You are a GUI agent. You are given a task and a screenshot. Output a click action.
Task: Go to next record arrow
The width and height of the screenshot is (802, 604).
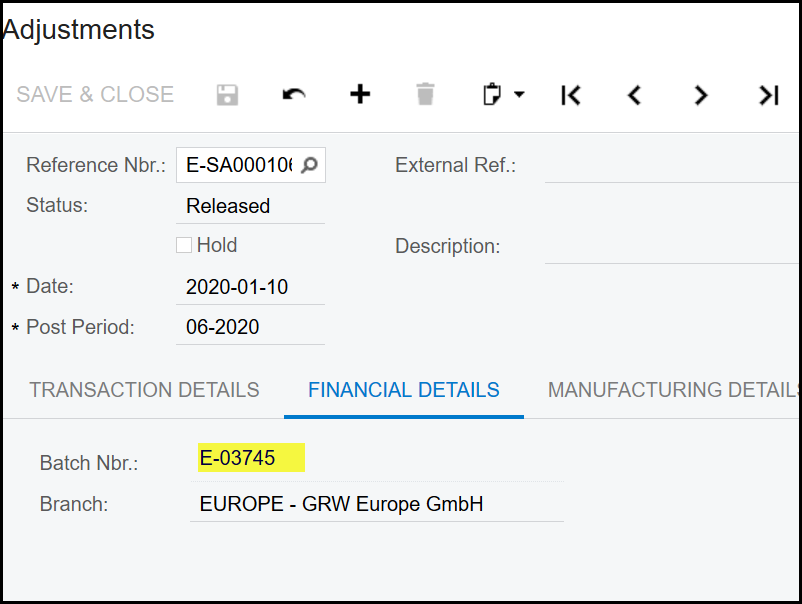pos(700,95)
